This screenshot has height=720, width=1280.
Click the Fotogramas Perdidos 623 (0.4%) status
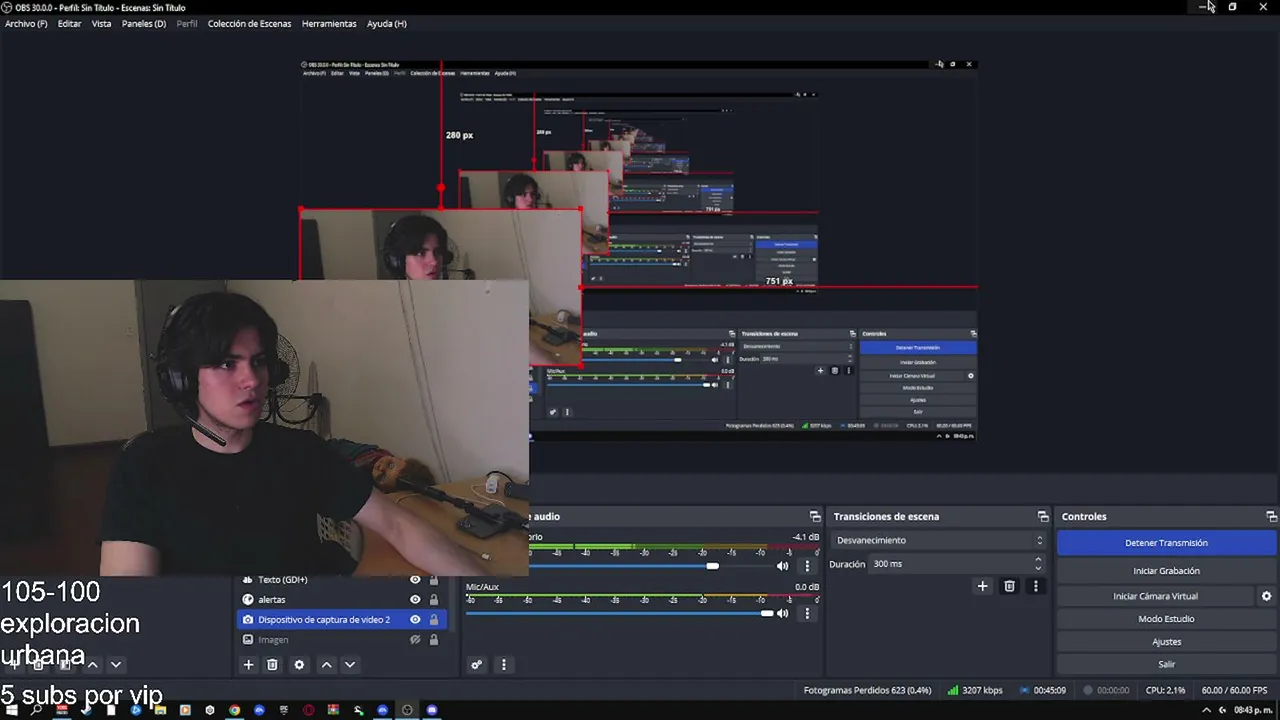868,690
